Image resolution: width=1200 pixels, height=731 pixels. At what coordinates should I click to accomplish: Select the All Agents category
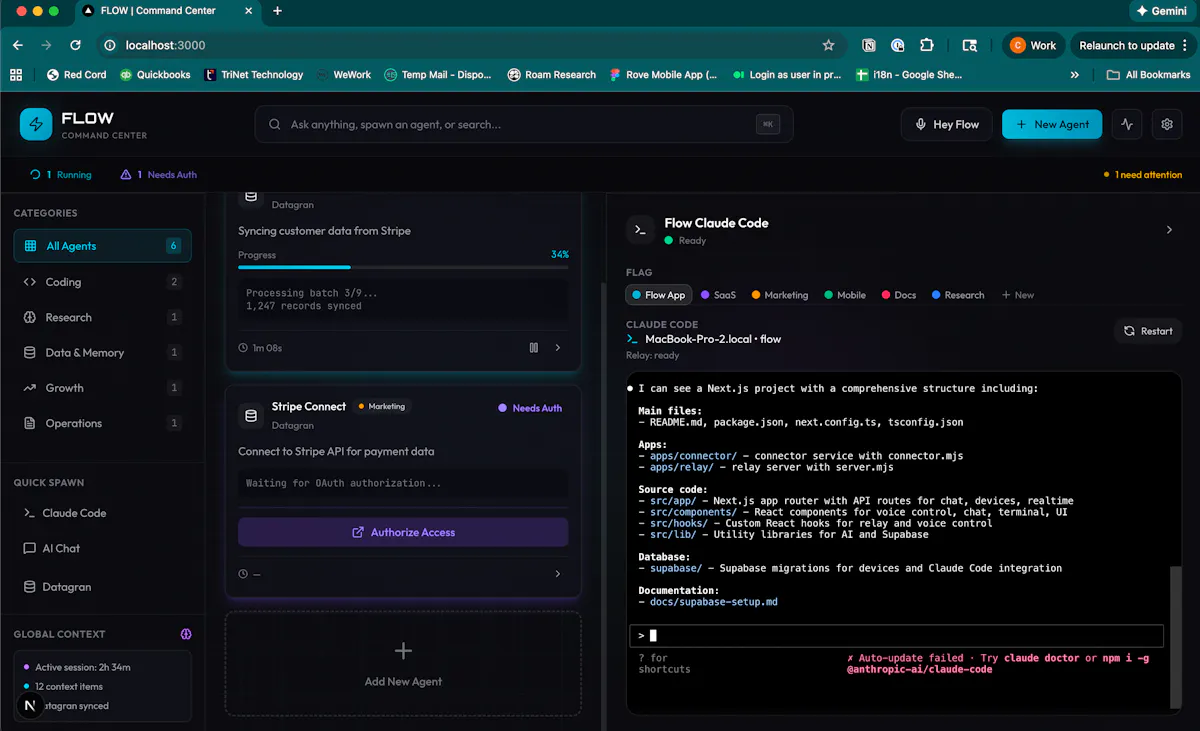click(102, 246)
